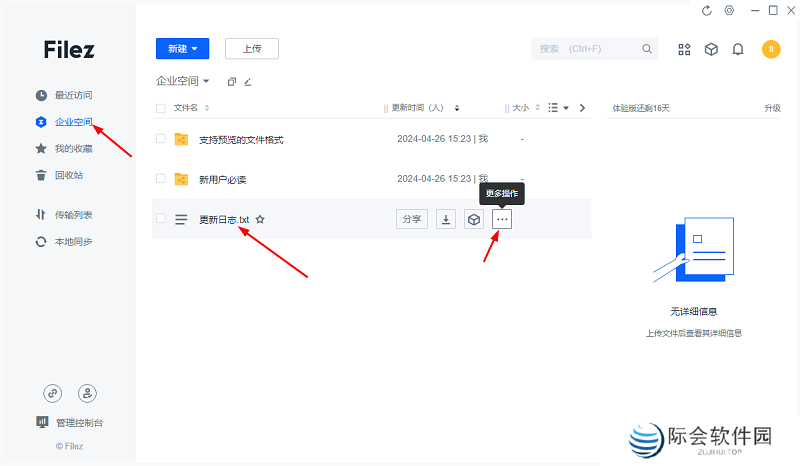Image resolution: width=800 pixels, height=466 pixels.
Task: Select Enterprise Space (企业空间) in sidebar
Action: pyautogui.click(x=64, y=121)
